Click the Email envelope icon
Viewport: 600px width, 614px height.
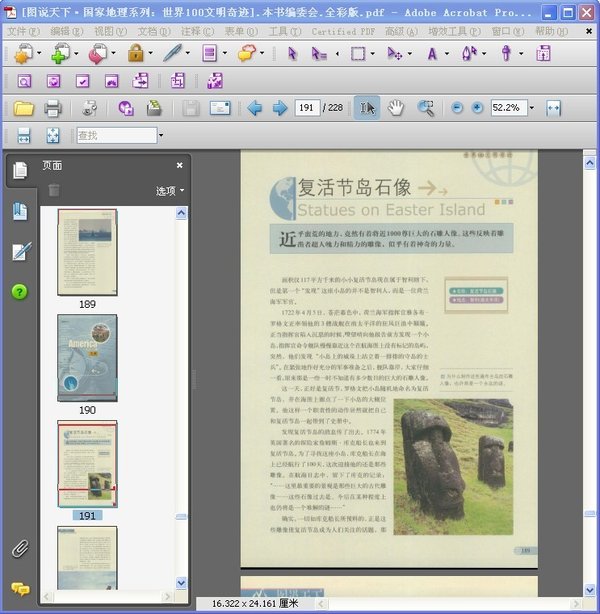click(220, 108)
